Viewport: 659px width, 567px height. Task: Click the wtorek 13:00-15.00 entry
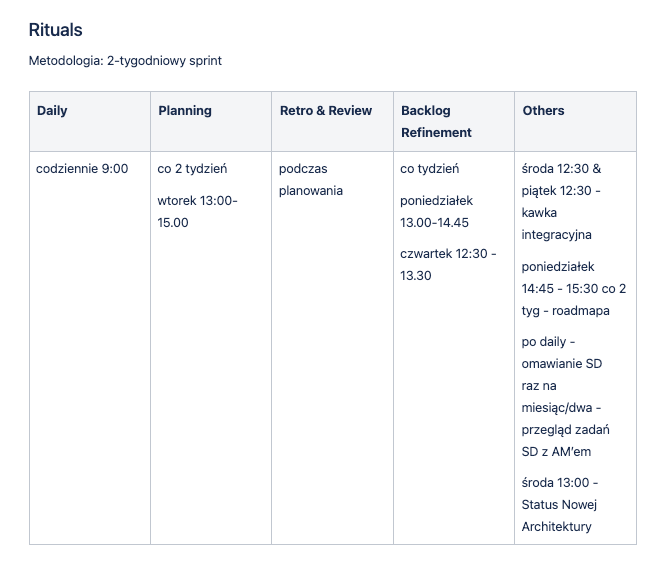click(197, 211)
